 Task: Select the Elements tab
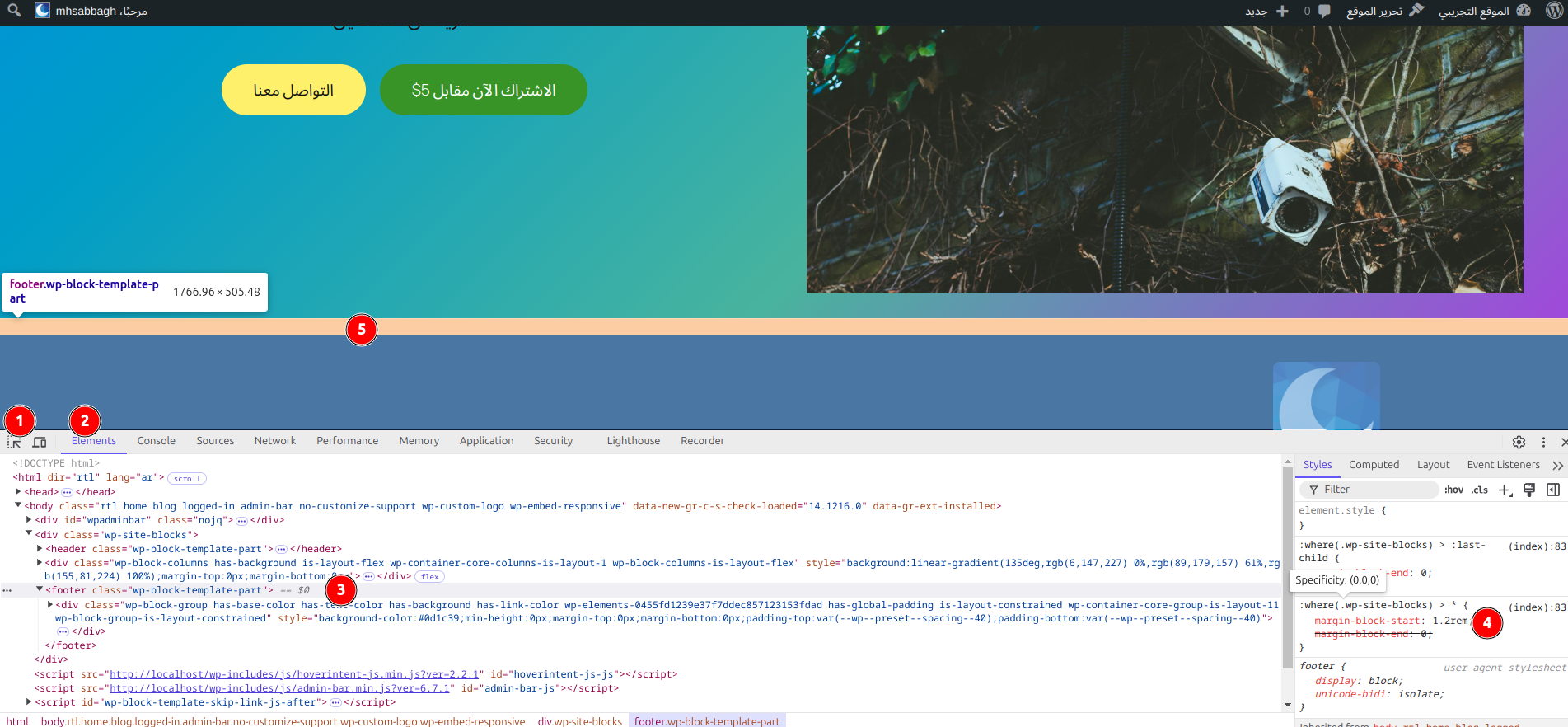pyautogui.click(x=94, y=441)
